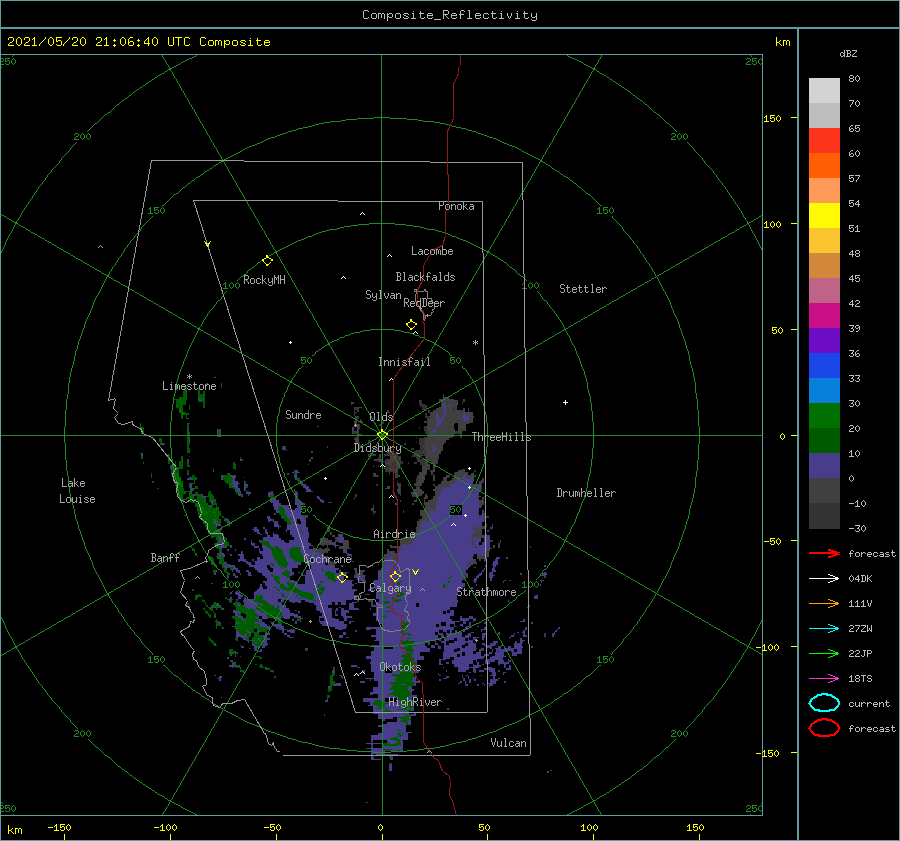The width and height of the screenshot is (900, 841).
Task: Click the yellow diamond marker below RedDeer
Action: tap(412, 325)
